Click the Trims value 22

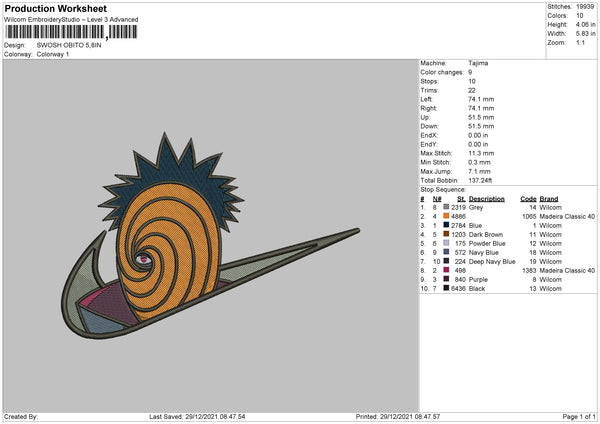(471, 90)
